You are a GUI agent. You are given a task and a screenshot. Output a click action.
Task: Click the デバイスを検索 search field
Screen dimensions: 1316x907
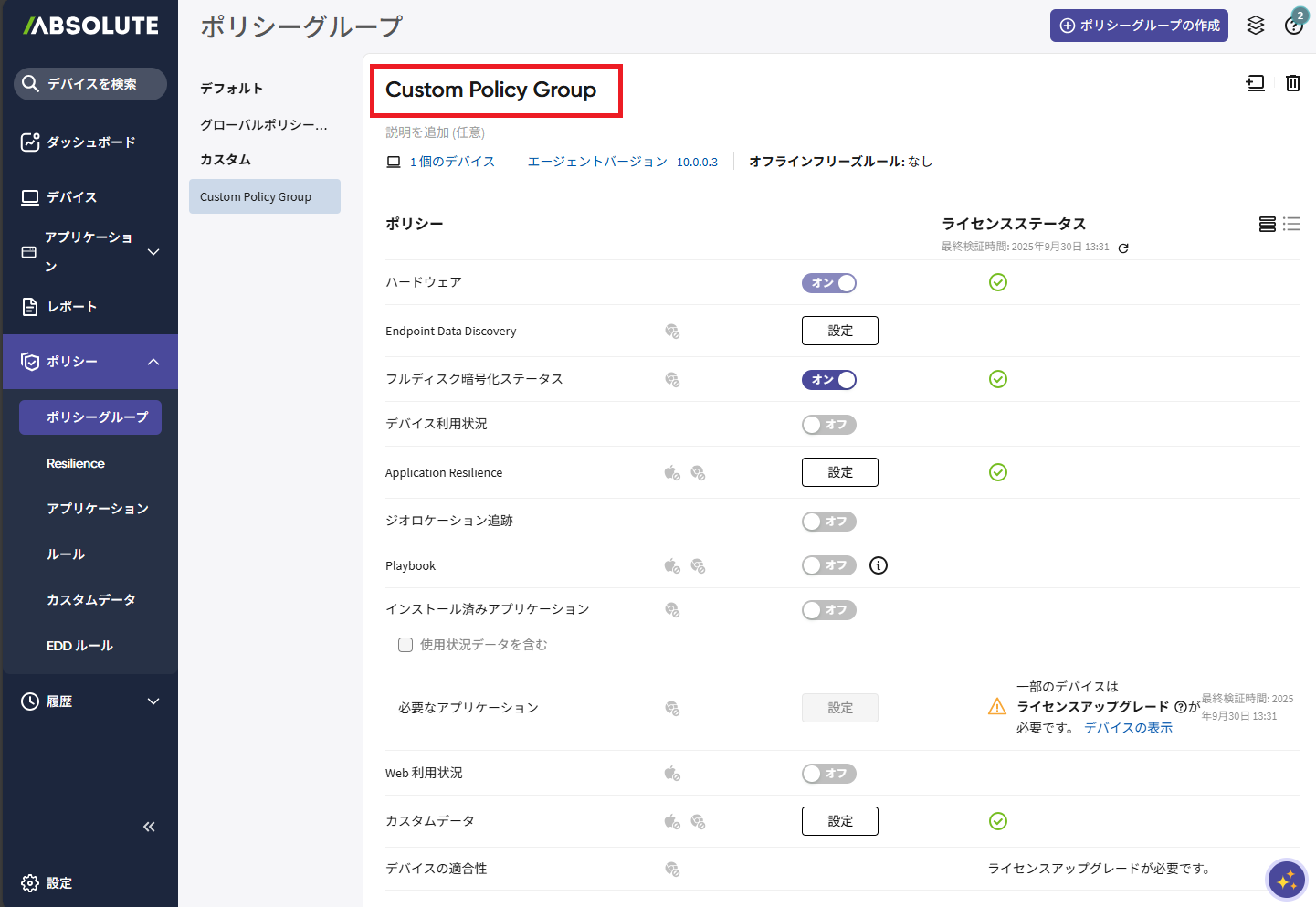tap(90, 84)
